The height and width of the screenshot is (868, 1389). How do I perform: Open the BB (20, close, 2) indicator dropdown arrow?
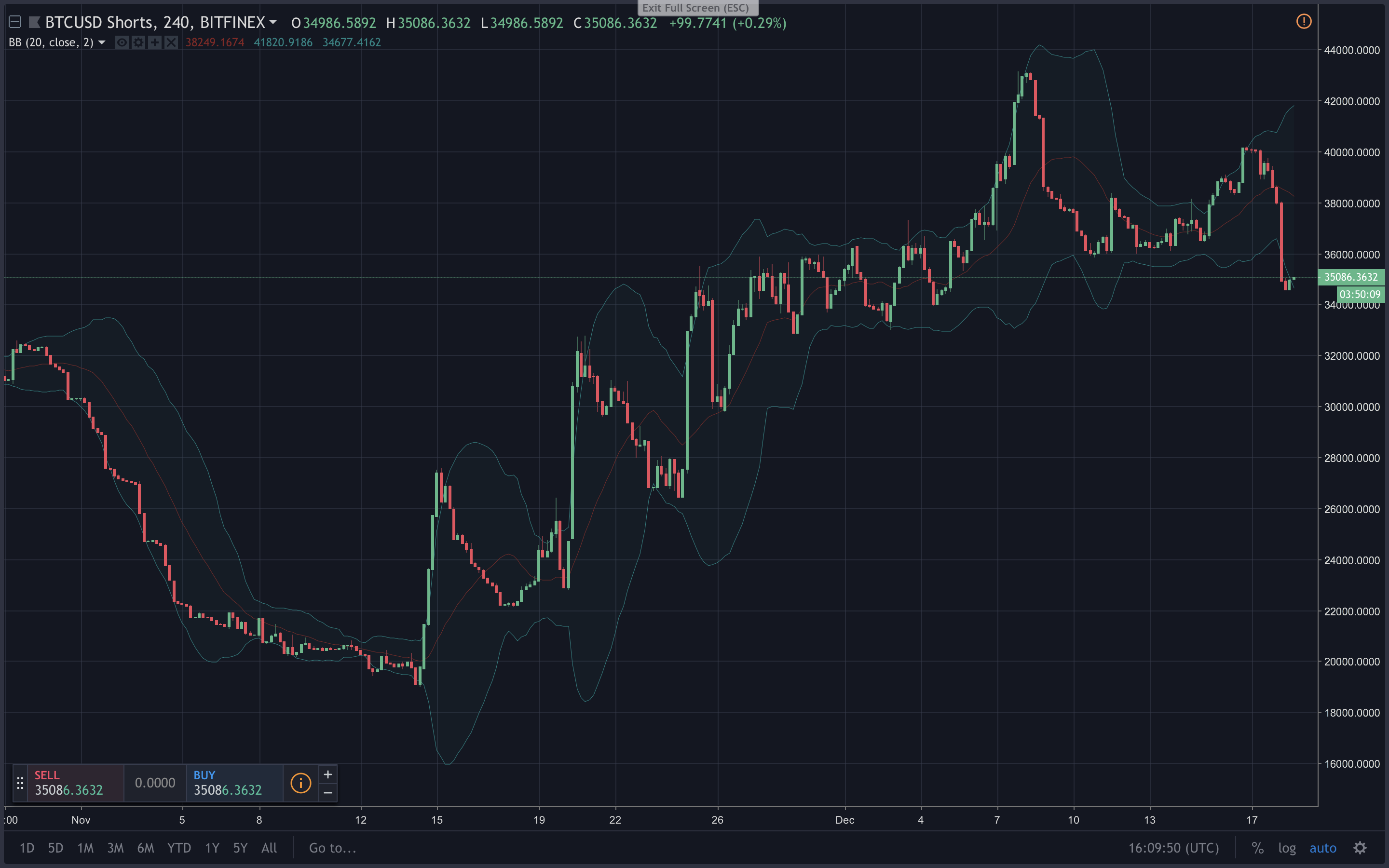102,42
